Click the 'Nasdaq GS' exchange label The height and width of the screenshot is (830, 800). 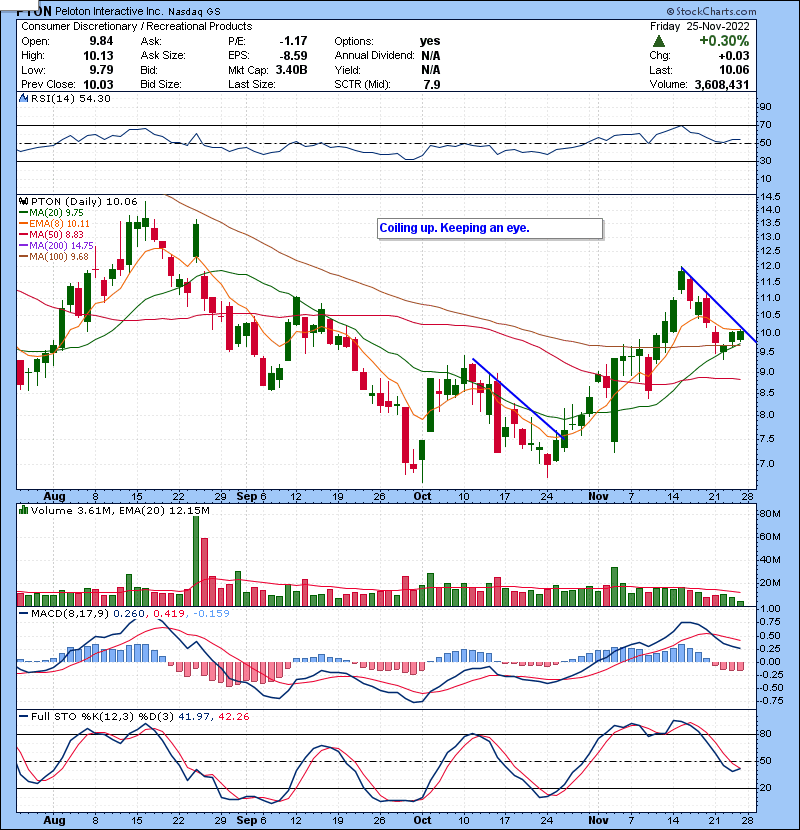tap(195, 12)
